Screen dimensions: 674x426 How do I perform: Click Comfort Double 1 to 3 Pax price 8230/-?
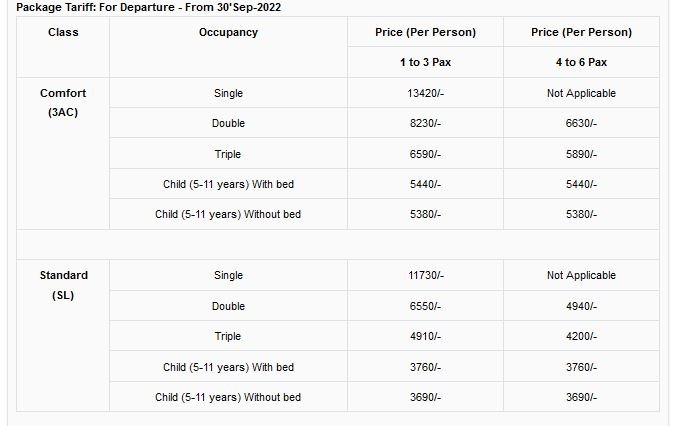click(x=425, y=123)
